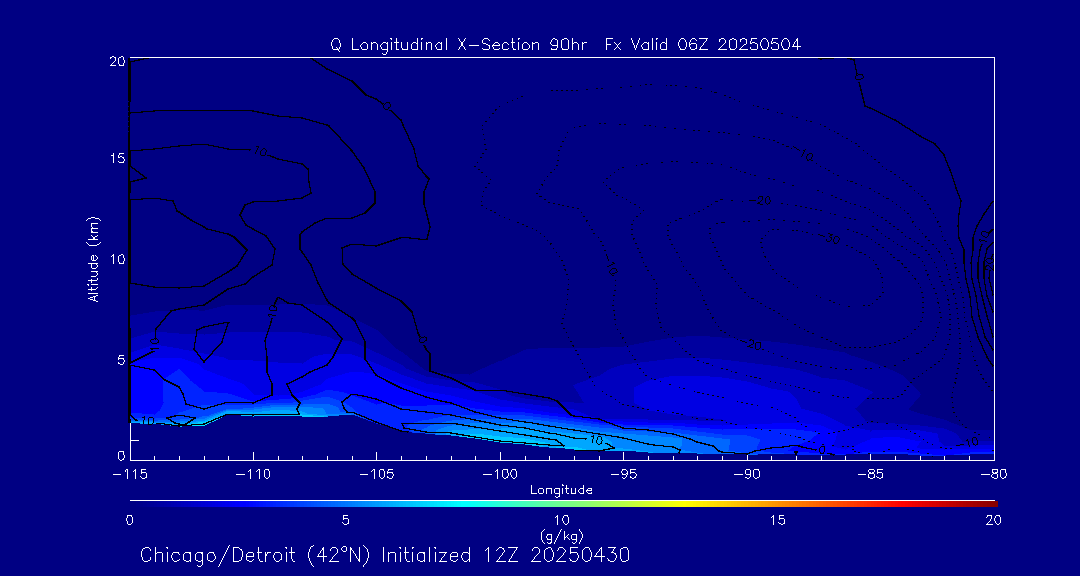This screenshot has height=576, width=1080.
Task: Click the 5 km altitude tick label
Action: point(118,359)
